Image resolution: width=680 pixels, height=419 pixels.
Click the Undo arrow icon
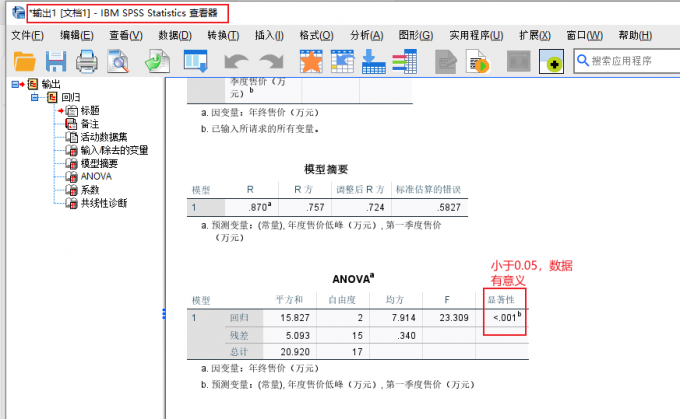click(237, 62)
